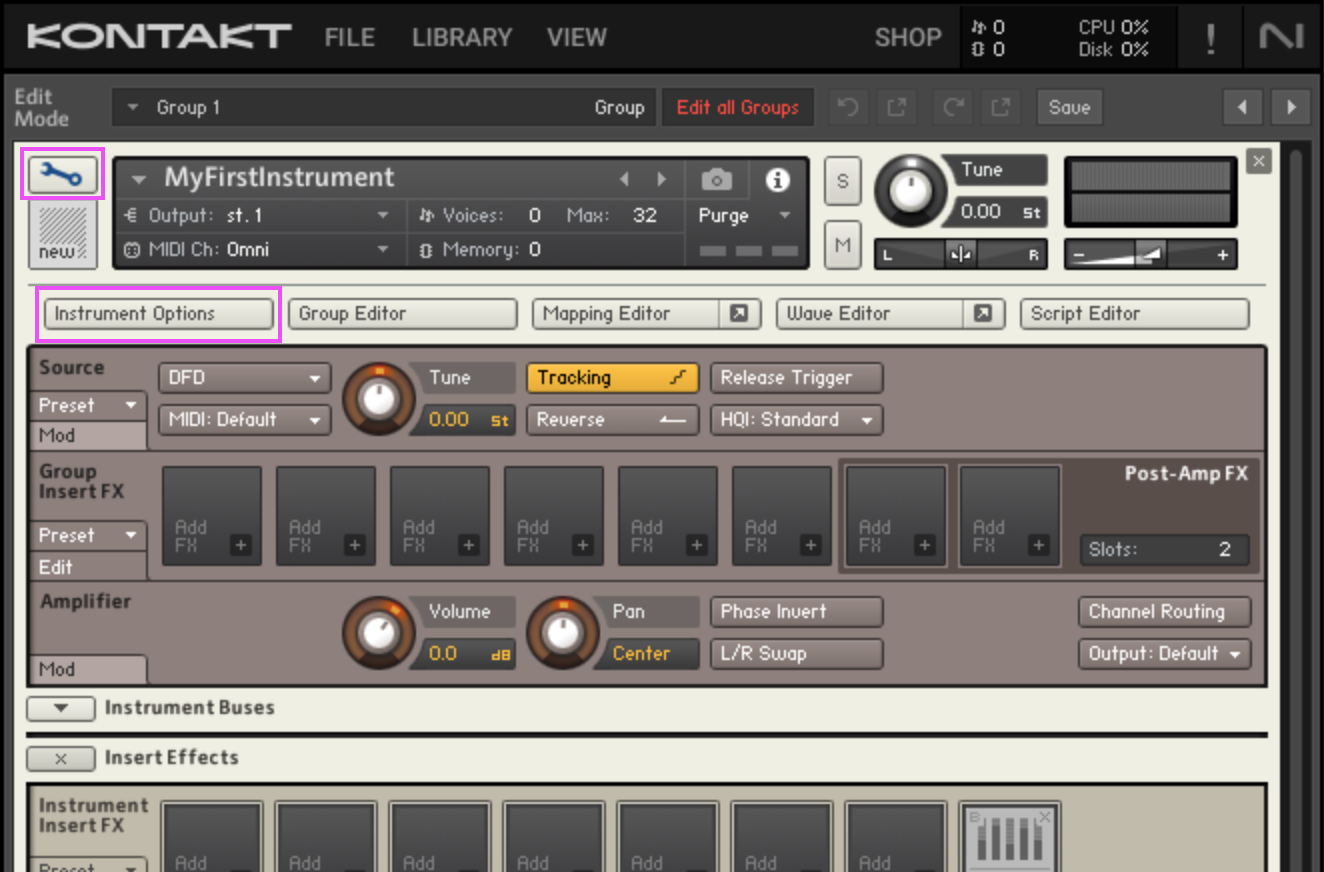
Task: Enable Release Trigger
Action: click(x=796, y=378)
